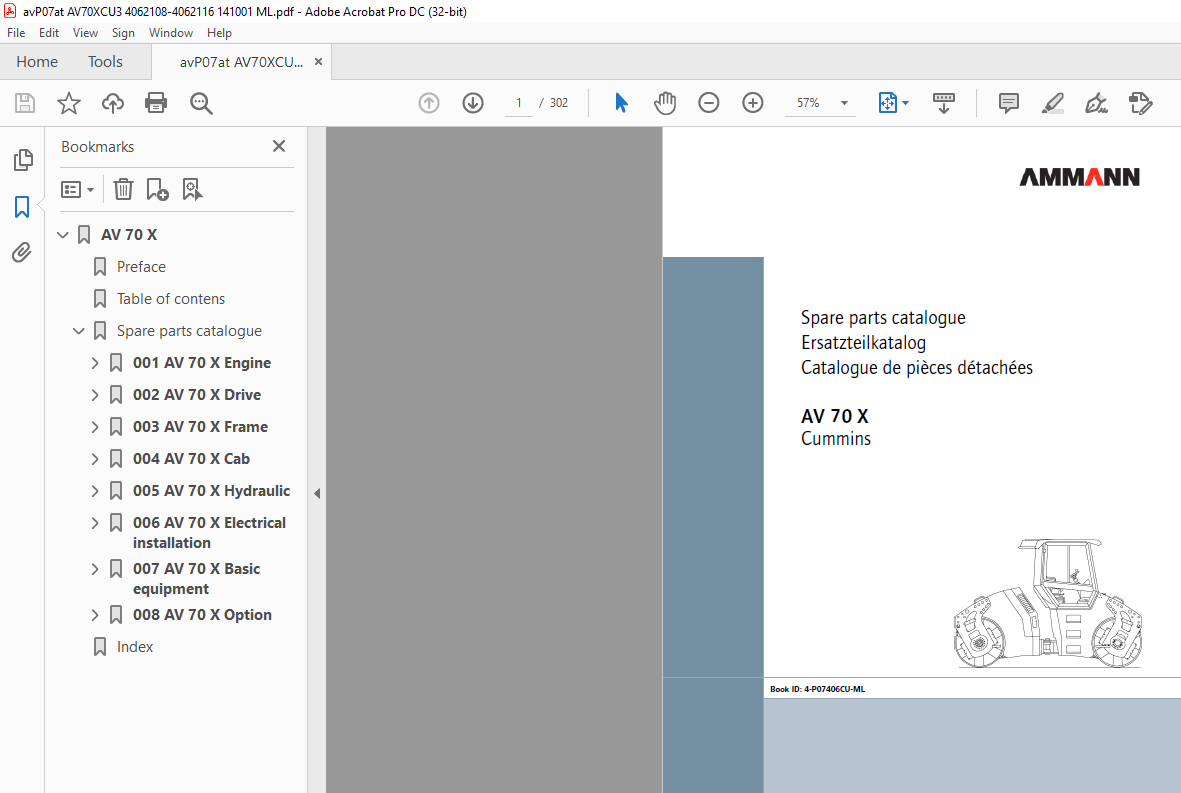Select the 001 AV 70 X Engine bookmark
Viewport: 1181px width, 793px height.
tap(202, 363)
